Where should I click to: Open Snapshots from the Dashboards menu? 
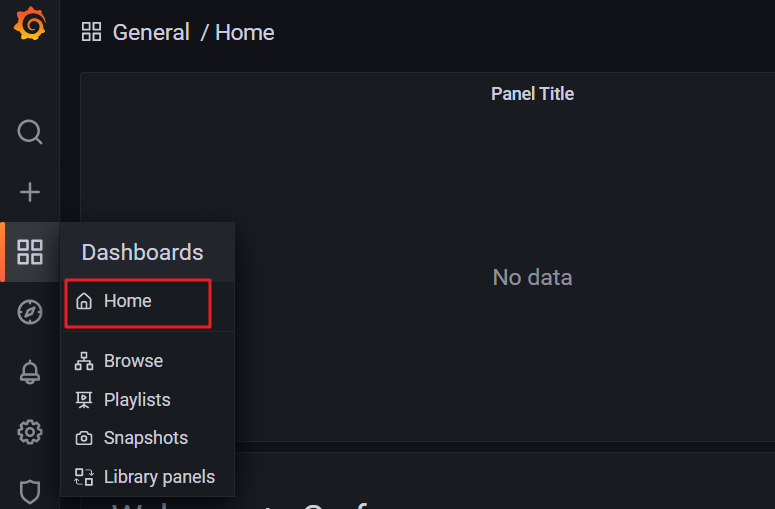tap(147, 438)
